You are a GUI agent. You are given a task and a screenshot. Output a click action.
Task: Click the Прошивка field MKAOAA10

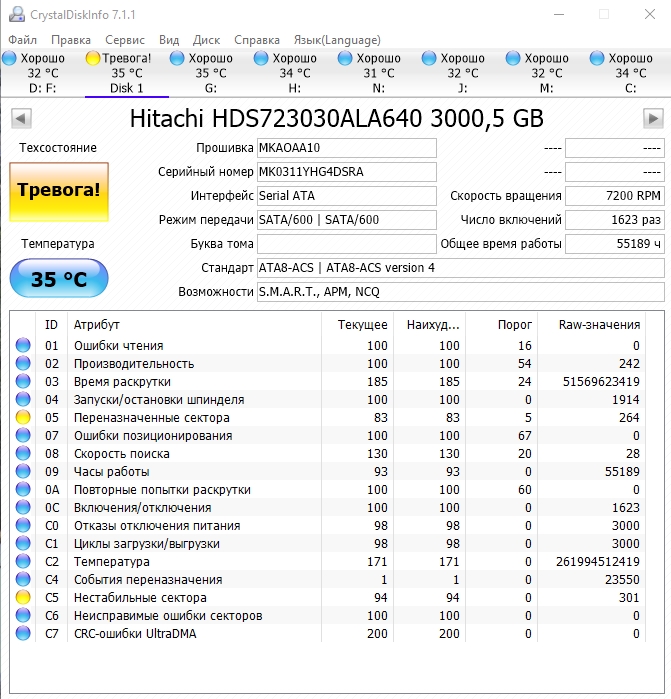click(x=347, y=148)
